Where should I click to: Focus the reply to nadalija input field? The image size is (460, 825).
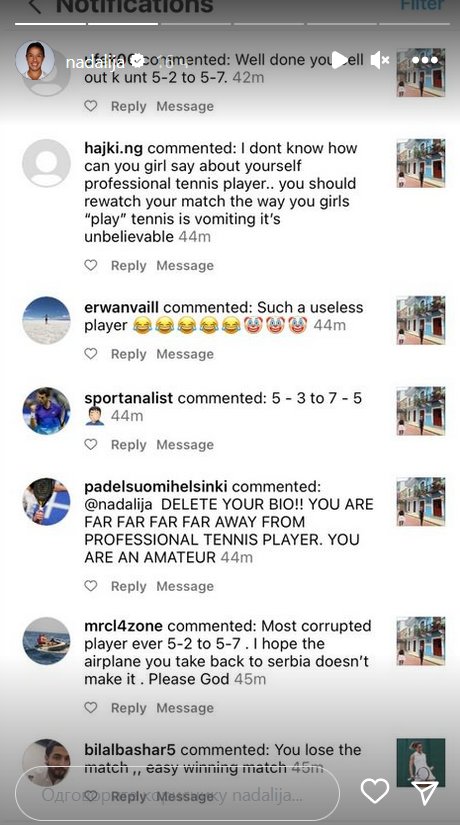pos(177,794)
